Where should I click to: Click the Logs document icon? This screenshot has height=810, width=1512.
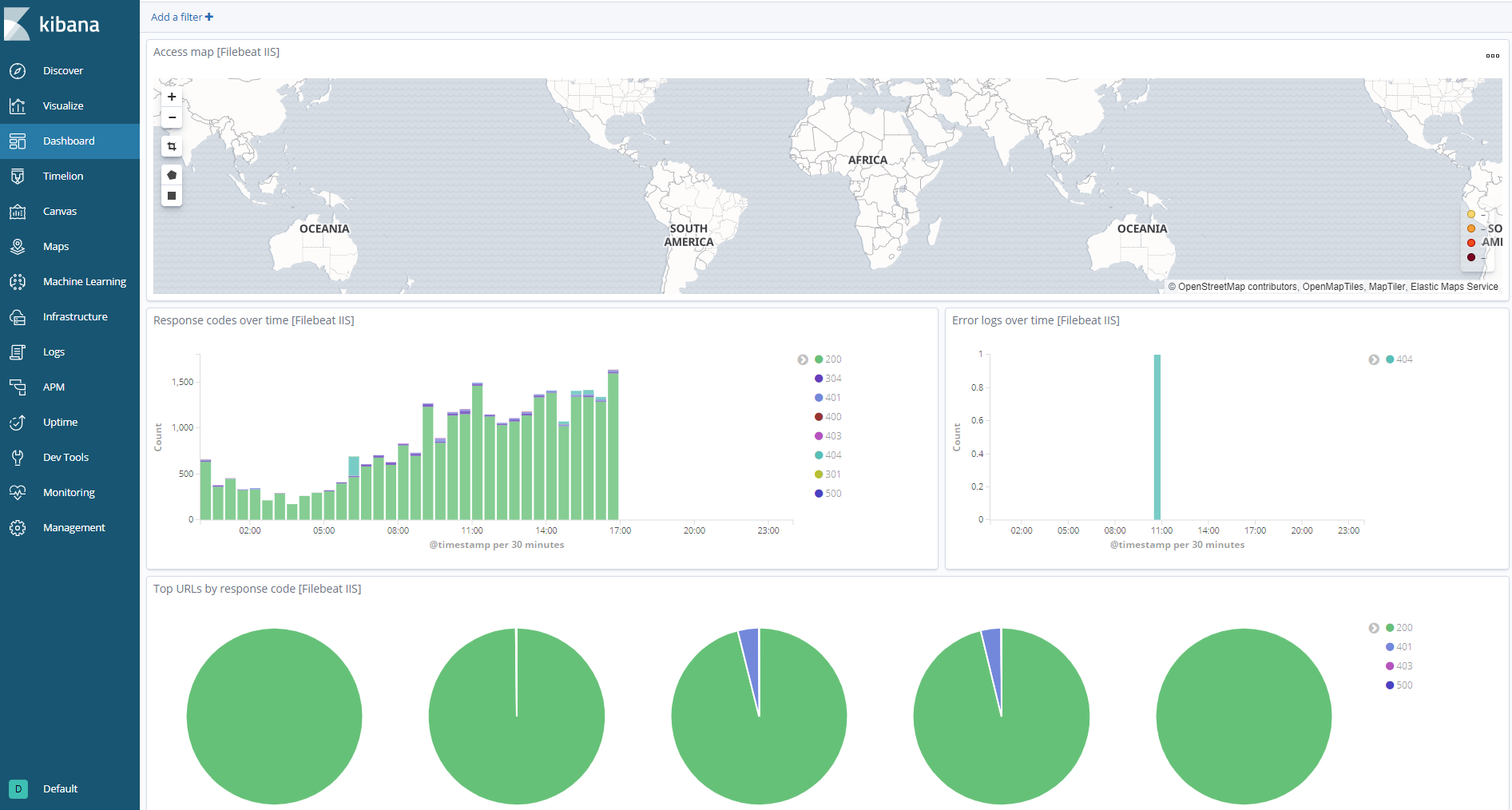pos(18,352)
